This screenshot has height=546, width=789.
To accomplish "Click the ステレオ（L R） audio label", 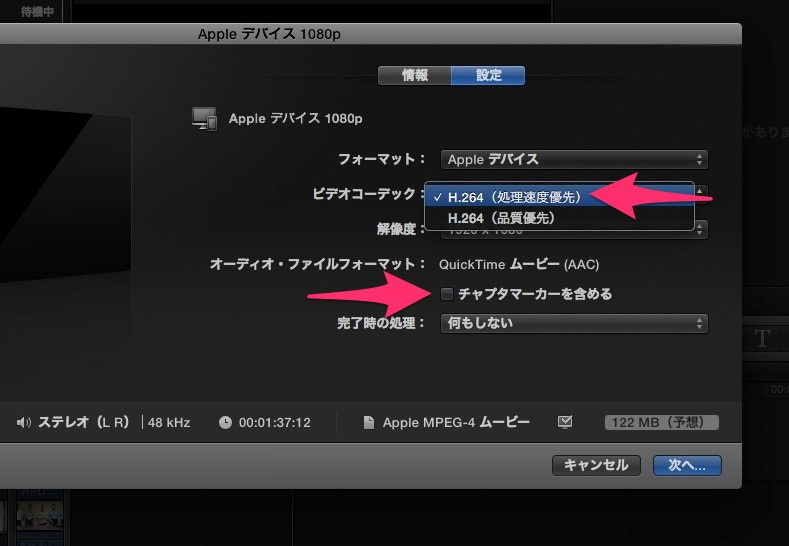I will click(x=84, y=422).
